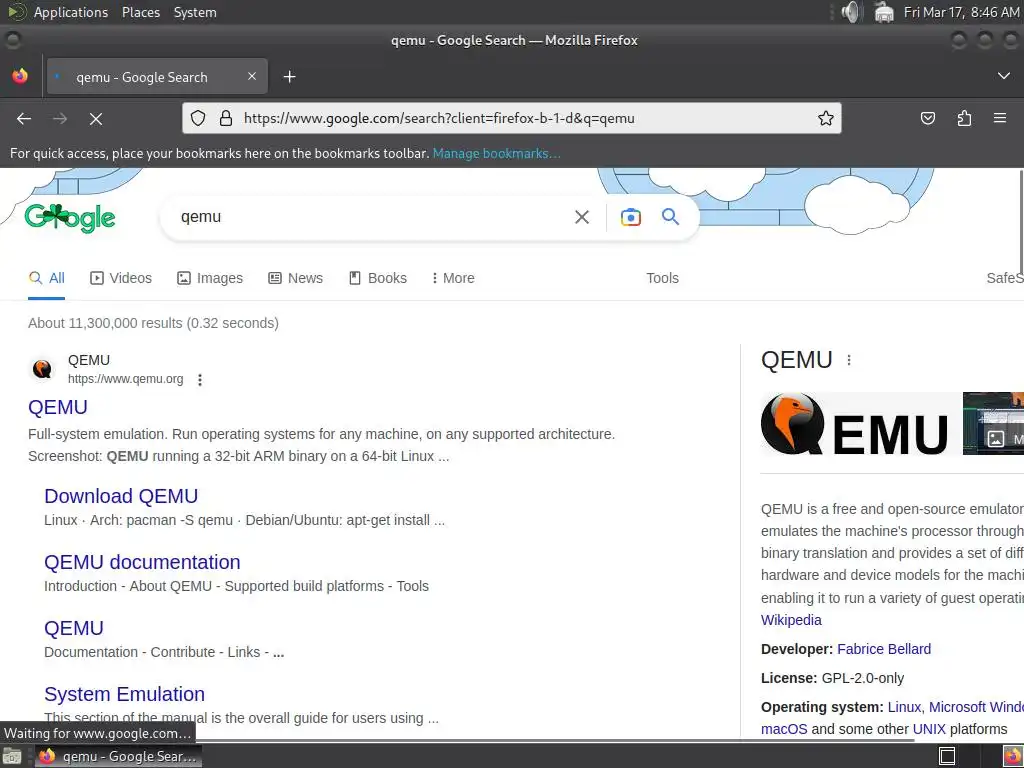This screenshot has width=1024, height=768.
Task: Focus the Google search input field
Action: pyautogui.click(x=372, y=217)
